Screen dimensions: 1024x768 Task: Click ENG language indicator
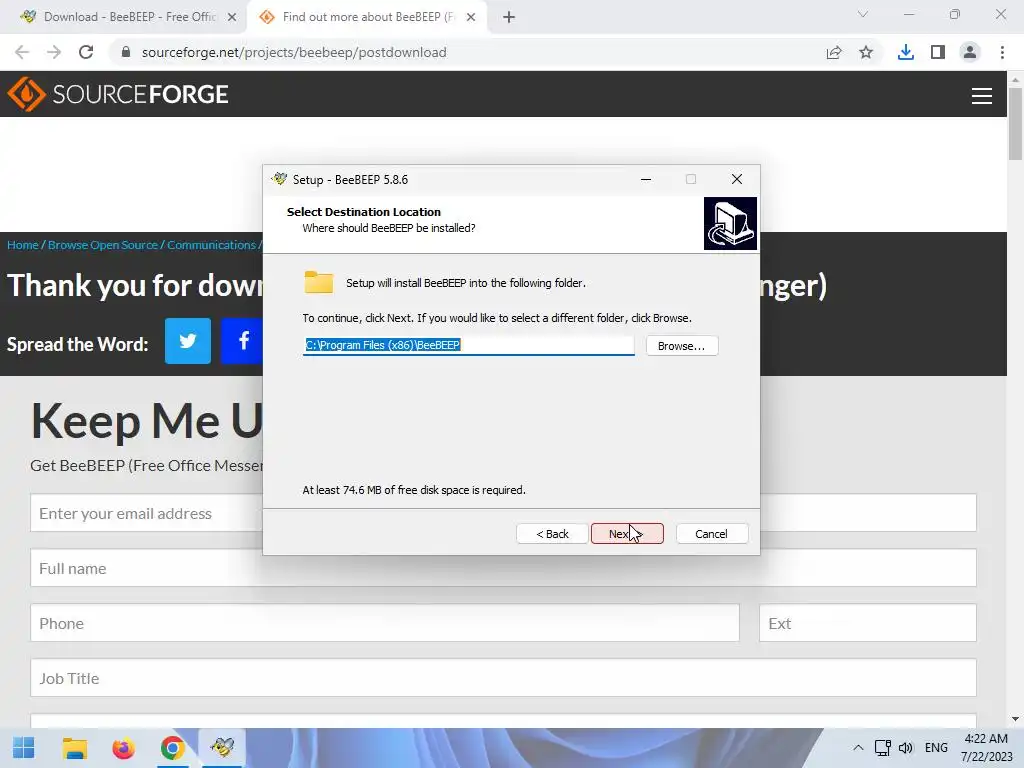(936, 748)
